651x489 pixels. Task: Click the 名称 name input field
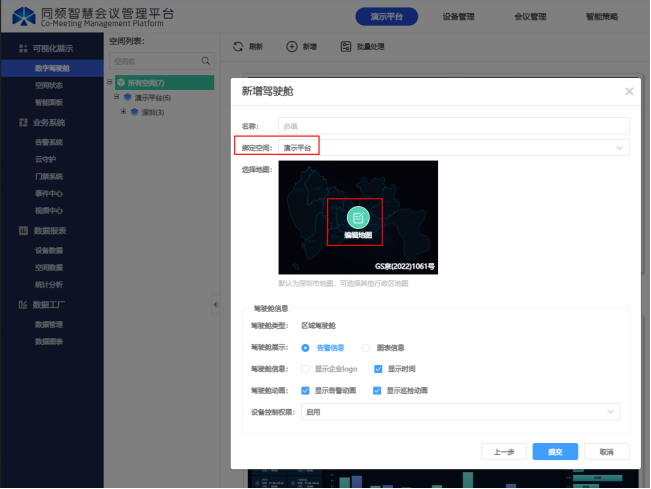453,126
